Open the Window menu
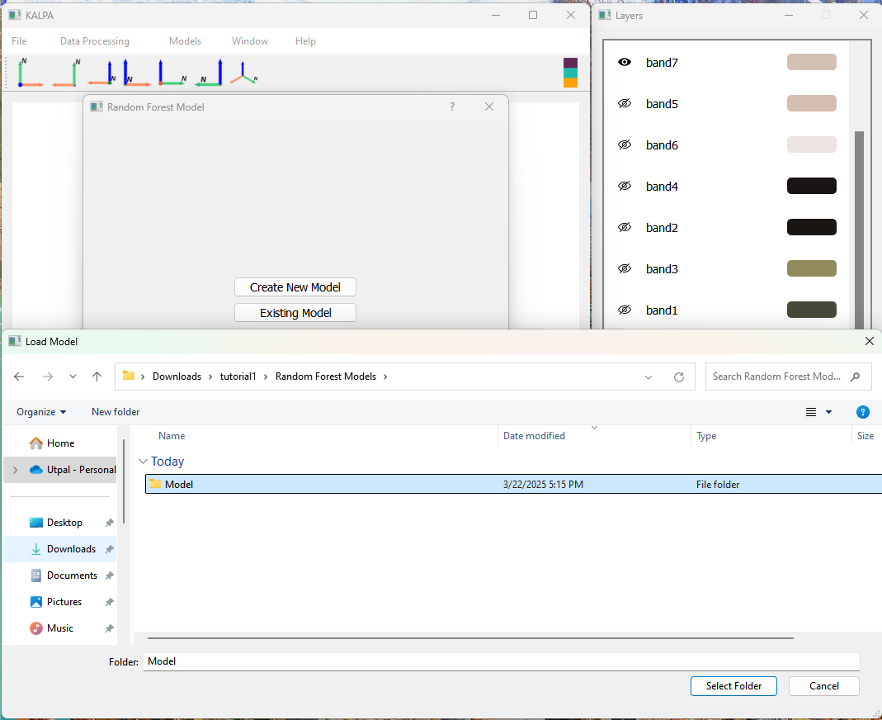 tap(250, 41)
